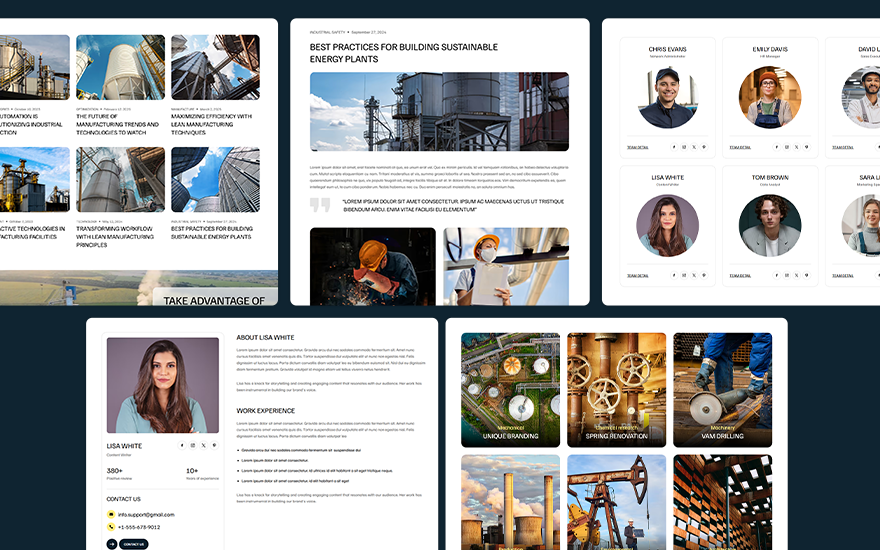The height and width of the screenshot is (550, 880).
Task: Click Tom Brown's Pinterest icon
Action: pyautogui.click(x=806, y=276)
